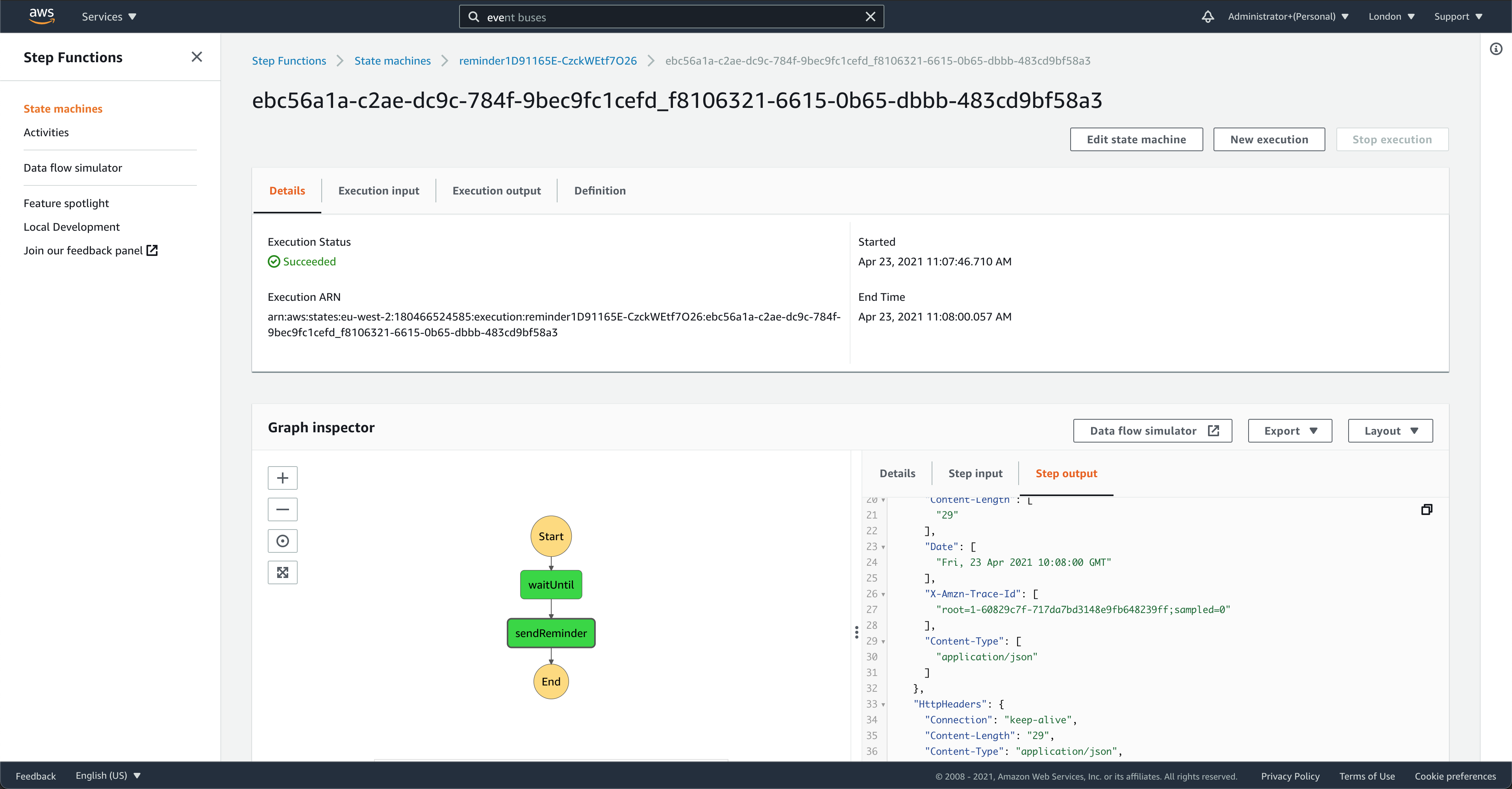Open Activities in sidebar

pyautogui.click(x=46, y=132)
